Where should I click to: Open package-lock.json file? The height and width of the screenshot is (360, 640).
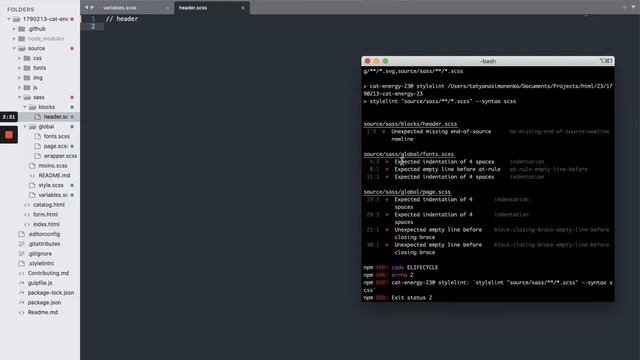51,293
